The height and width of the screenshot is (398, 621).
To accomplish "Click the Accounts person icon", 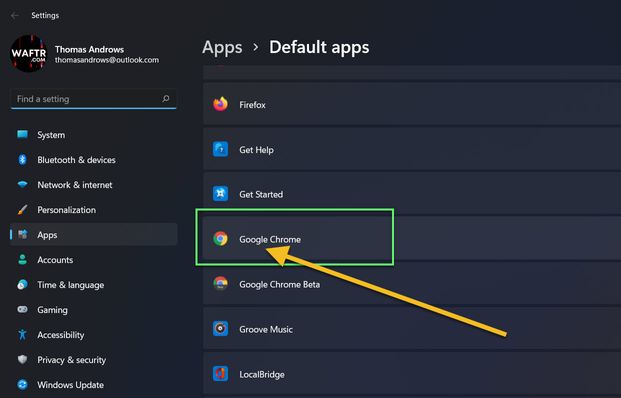I will tap(23, 260).
